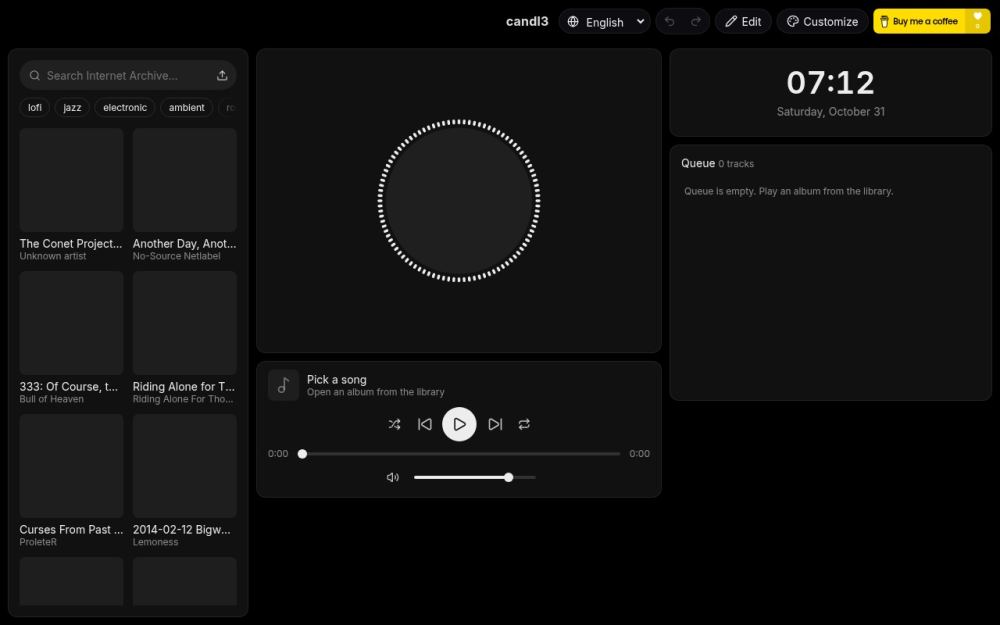
Task: Click the ProleteR artist name
Action: pos(38,541)
